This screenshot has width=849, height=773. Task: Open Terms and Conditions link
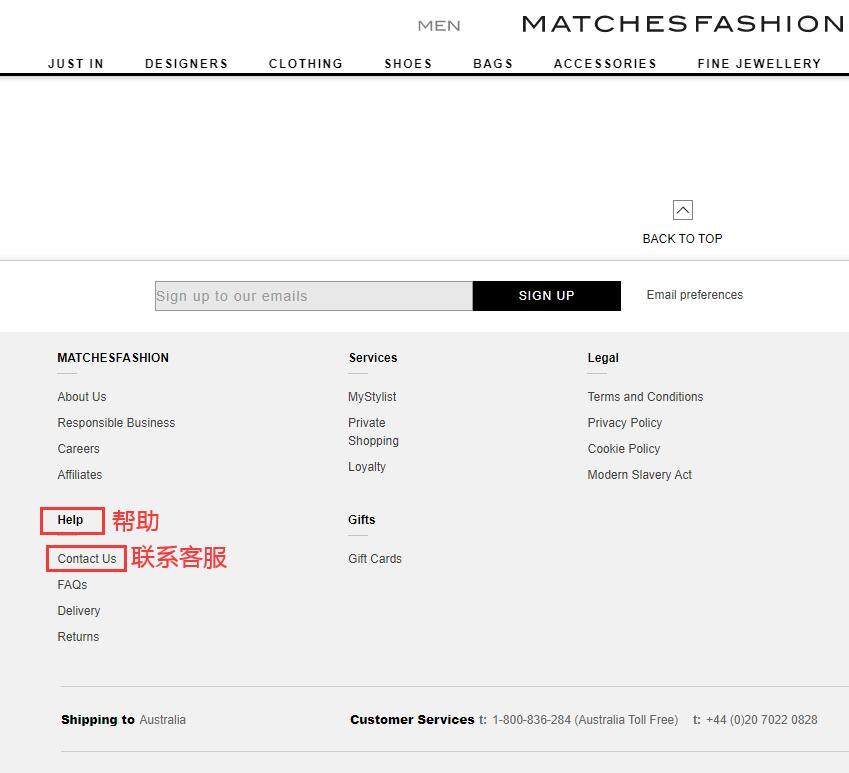645,397
